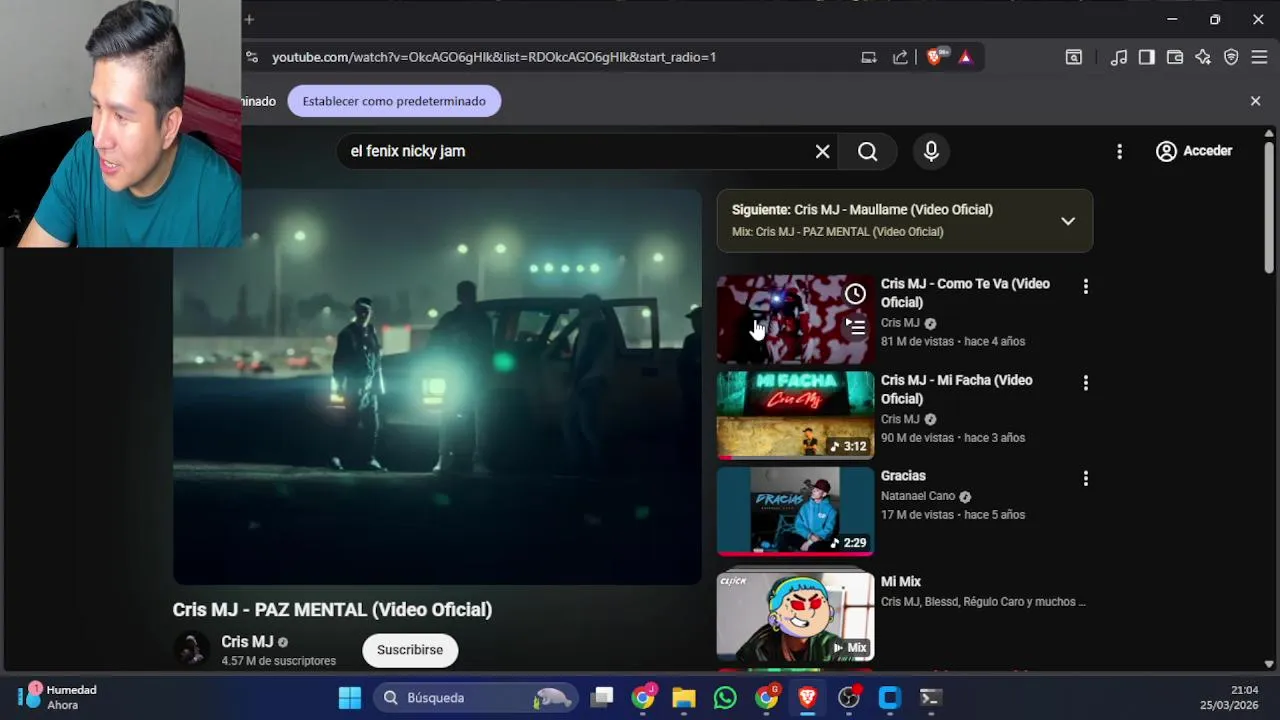This screenshot has height=720, width=1280.
Task: Share this page via address bar icon
Action: coord(900,57)
